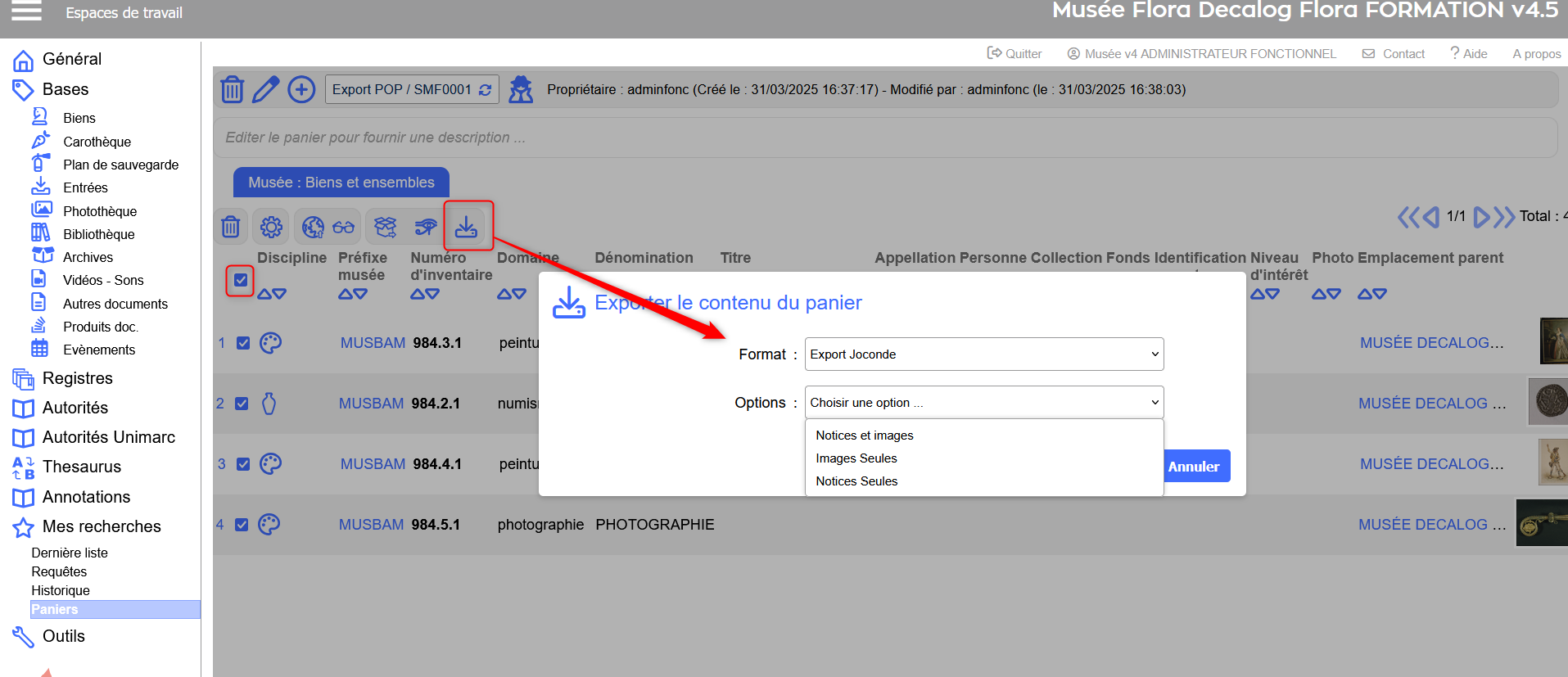
Task: Open the Format dropdown showing Export Joconde
Action: point(983,354)
